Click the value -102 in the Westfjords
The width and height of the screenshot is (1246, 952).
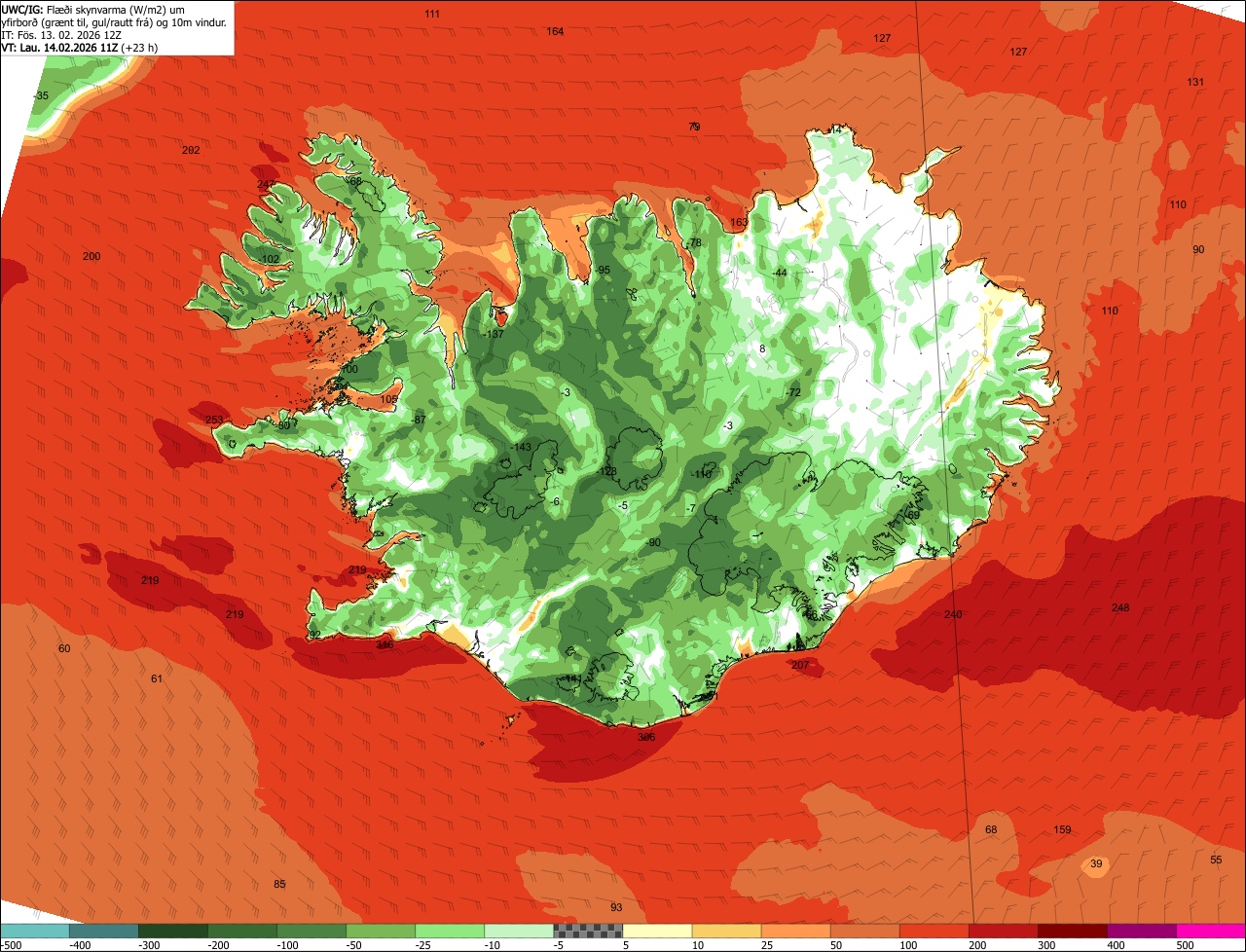click(x=270, y=259)
